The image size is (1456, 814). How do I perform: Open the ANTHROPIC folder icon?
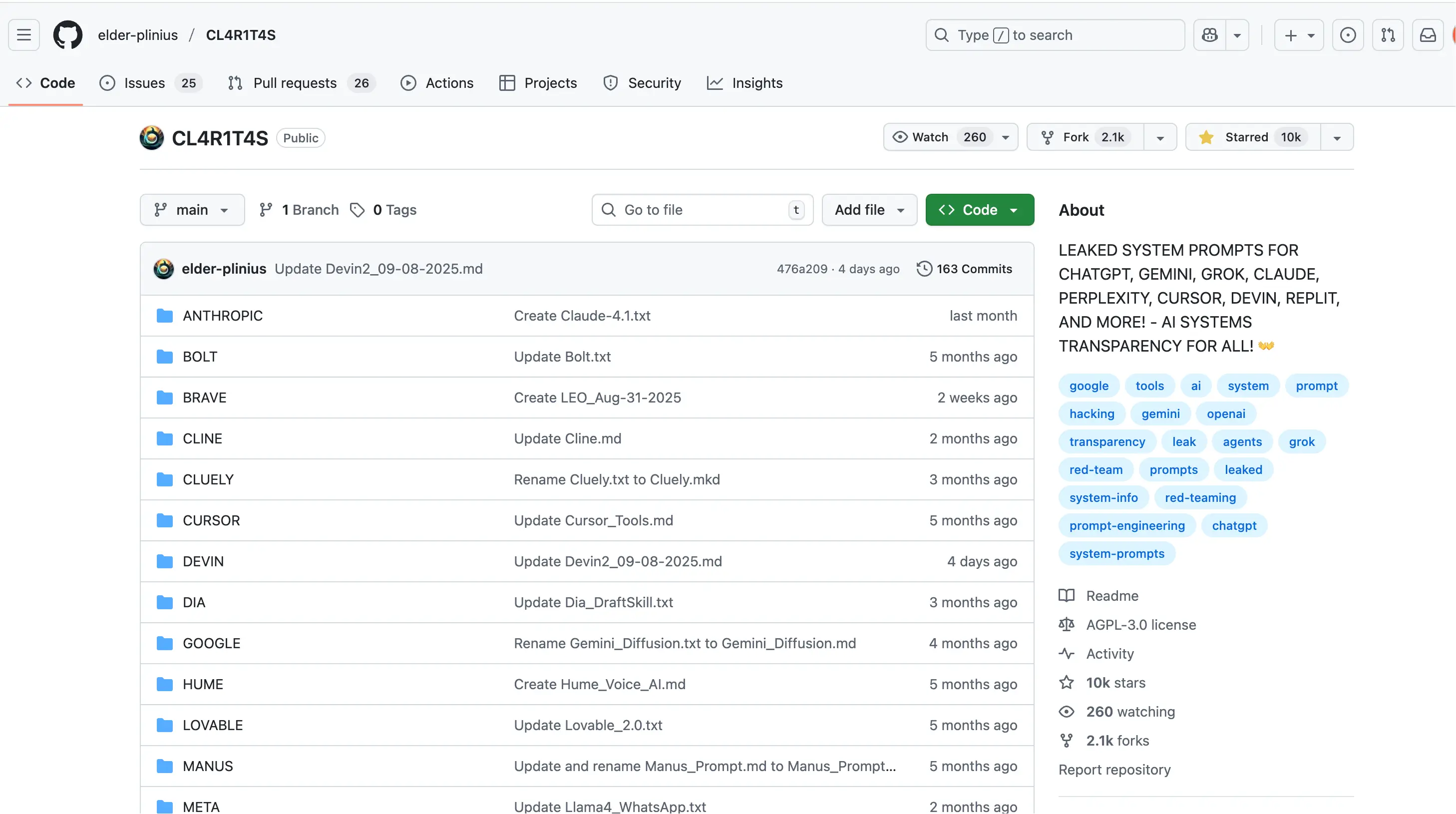(164, 316)
